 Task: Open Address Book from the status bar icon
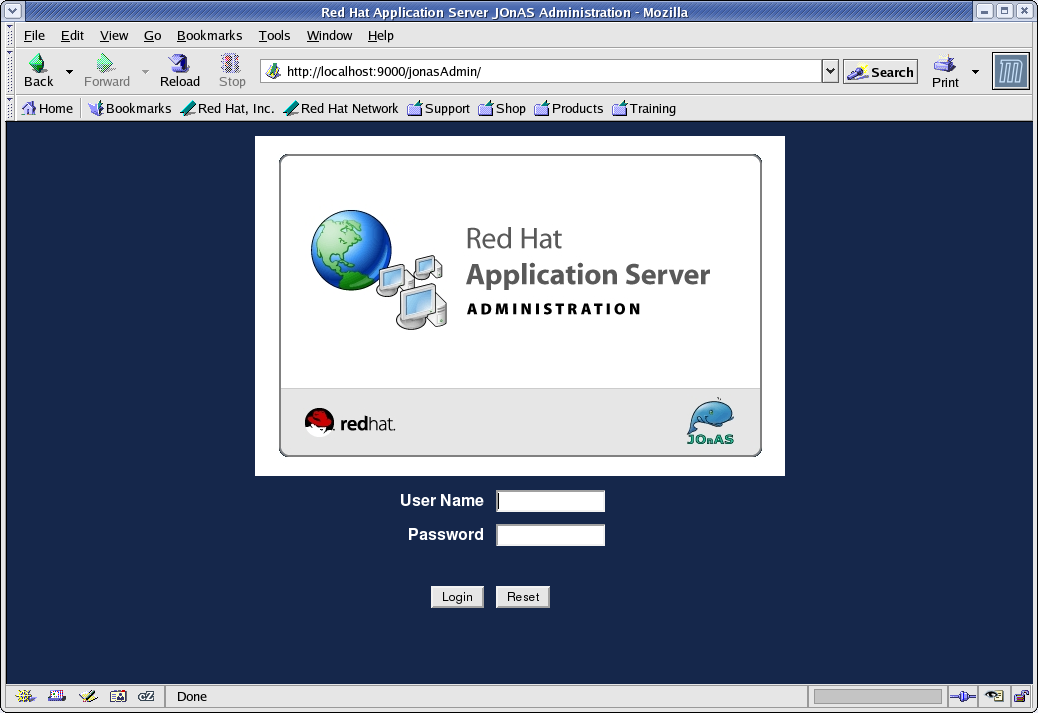[x=118, y=696]
